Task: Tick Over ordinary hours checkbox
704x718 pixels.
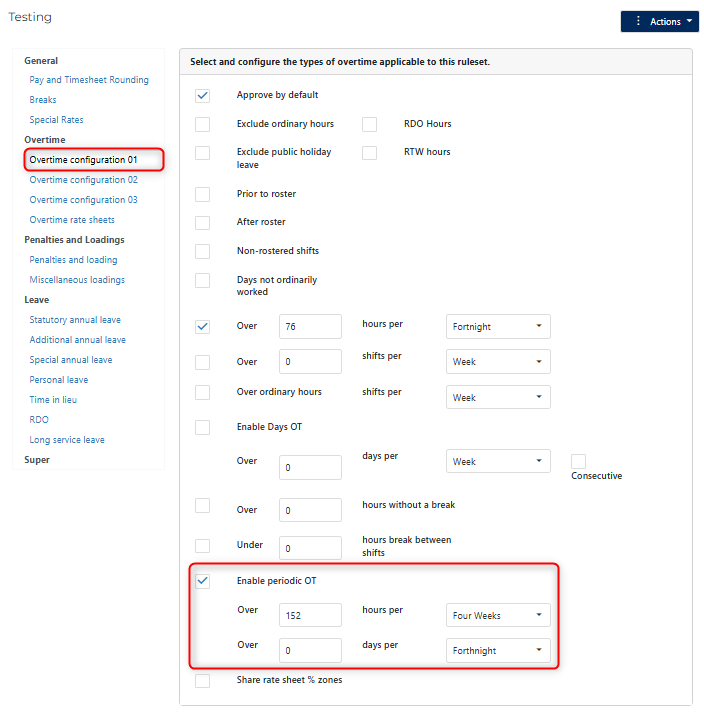Action: pos(202,392)
